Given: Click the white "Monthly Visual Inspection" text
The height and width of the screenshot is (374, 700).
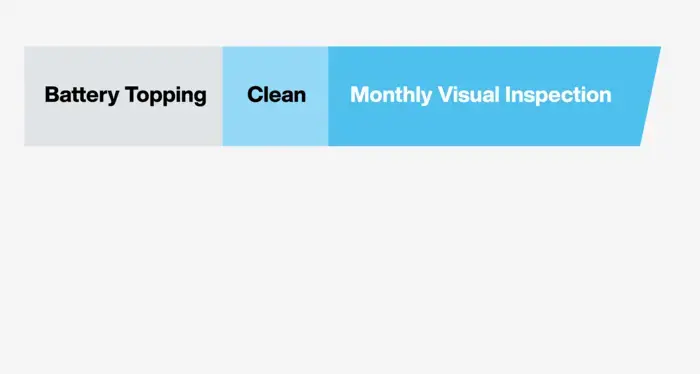Looking at the screenshot, I should 481,96.
